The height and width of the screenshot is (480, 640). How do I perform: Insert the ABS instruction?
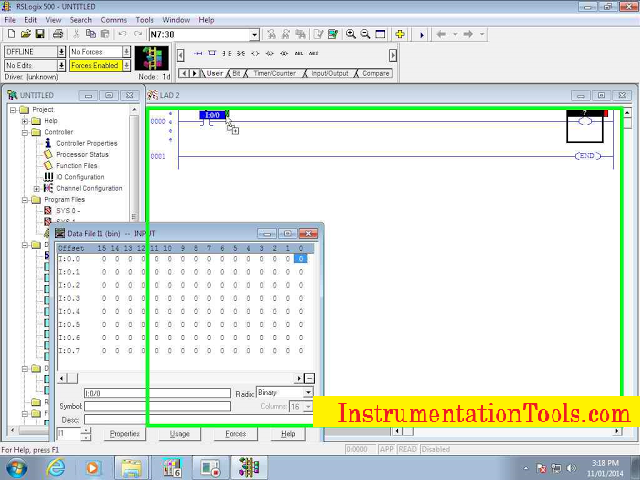313,53
